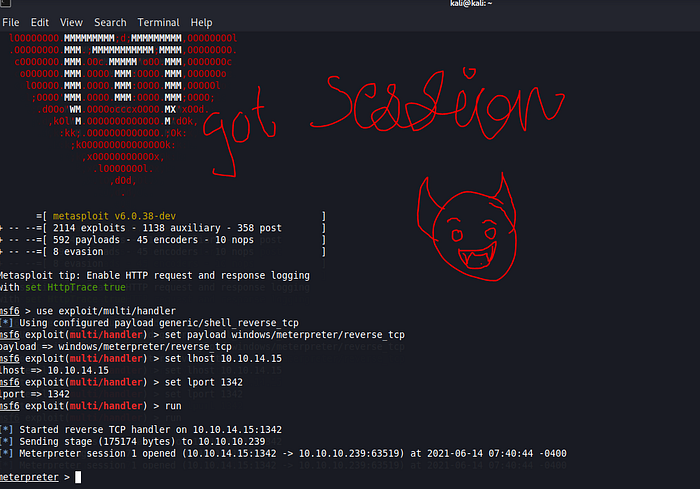The image size is (700, 489).
Task: Click the 'meterpreter' prompt text
Action: click(29, 477)
